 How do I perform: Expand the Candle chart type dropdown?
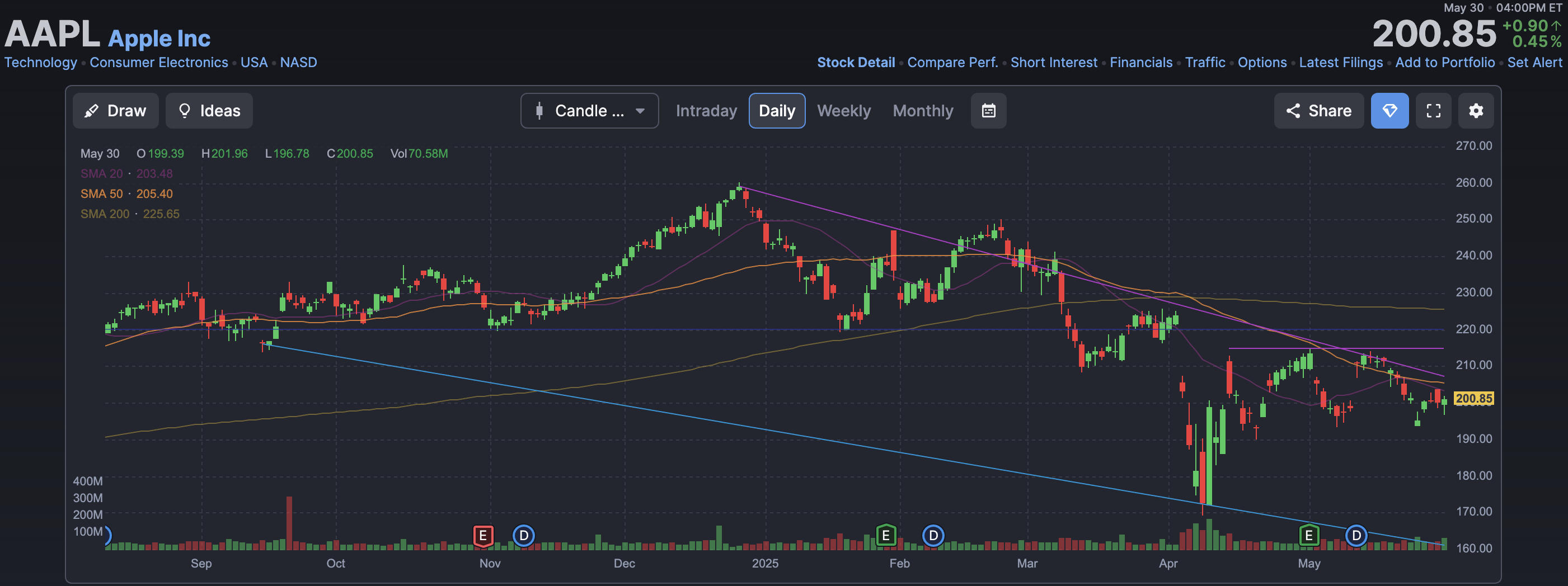589,111
